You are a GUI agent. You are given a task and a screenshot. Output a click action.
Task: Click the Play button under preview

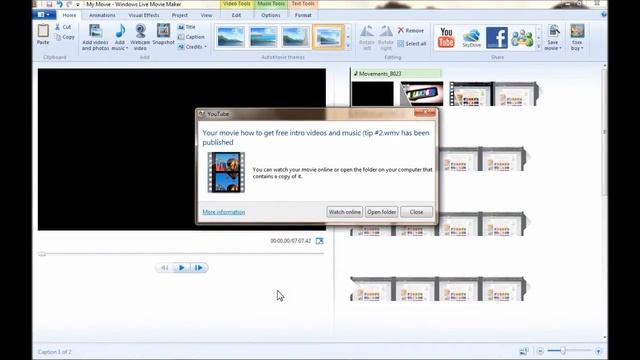[182, 268]
